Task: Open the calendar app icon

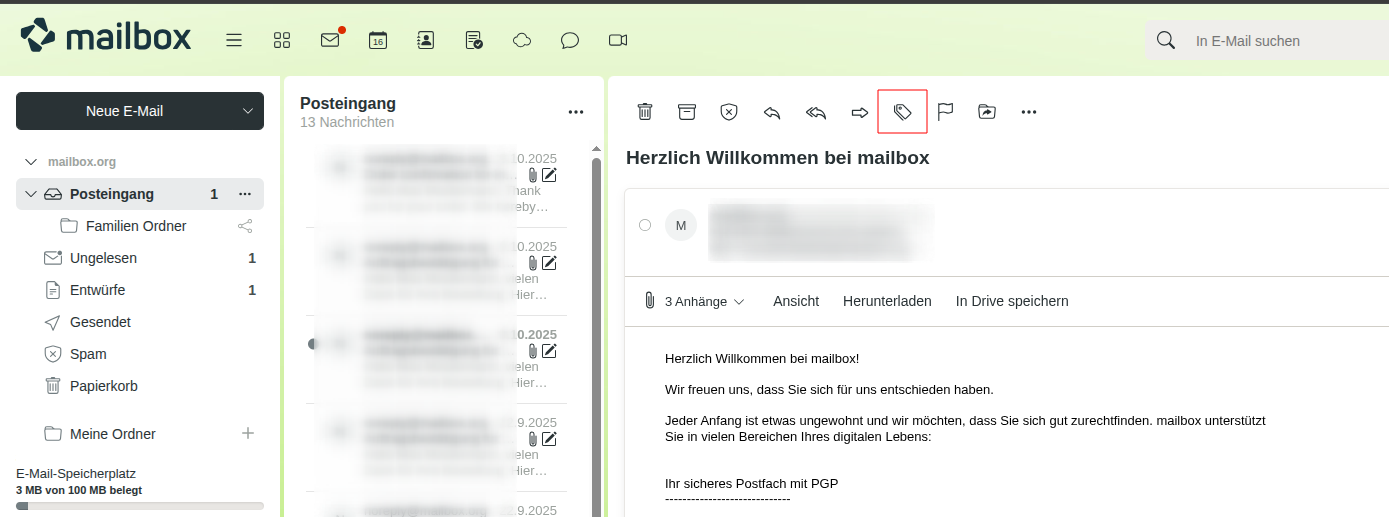Action: coord(378,40)
